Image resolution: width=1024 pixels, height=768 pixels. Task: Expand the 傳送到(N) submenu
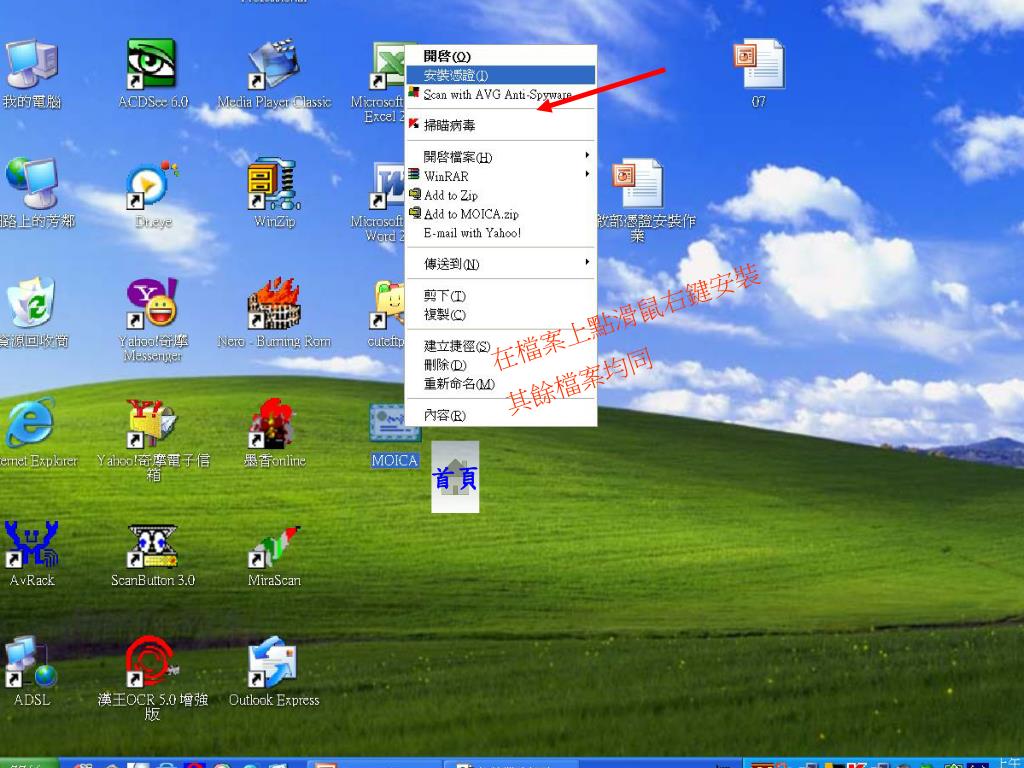point(500,264)
